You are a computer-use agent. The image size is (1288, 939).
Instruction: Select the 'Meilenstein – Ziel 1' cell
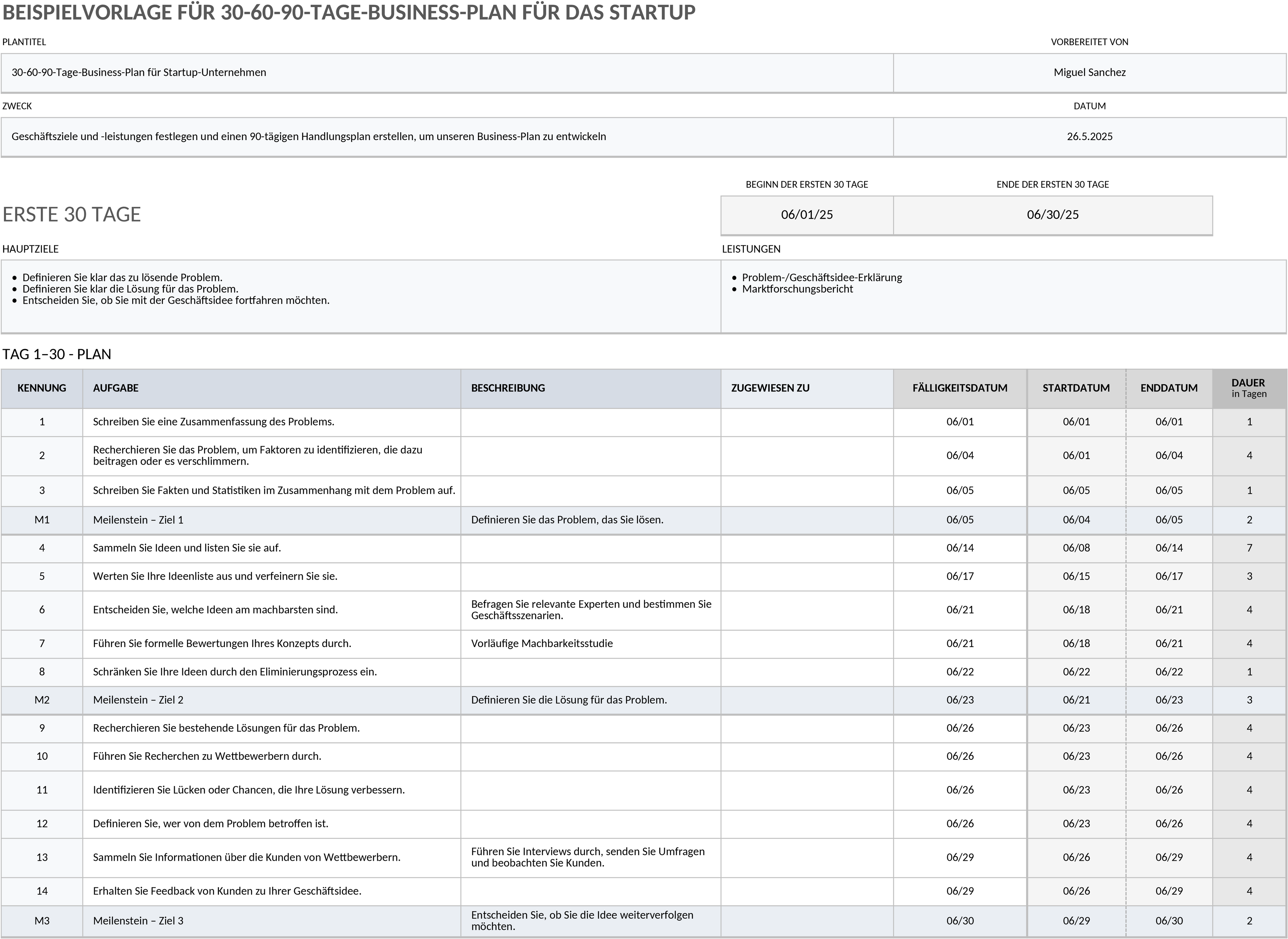272,520
